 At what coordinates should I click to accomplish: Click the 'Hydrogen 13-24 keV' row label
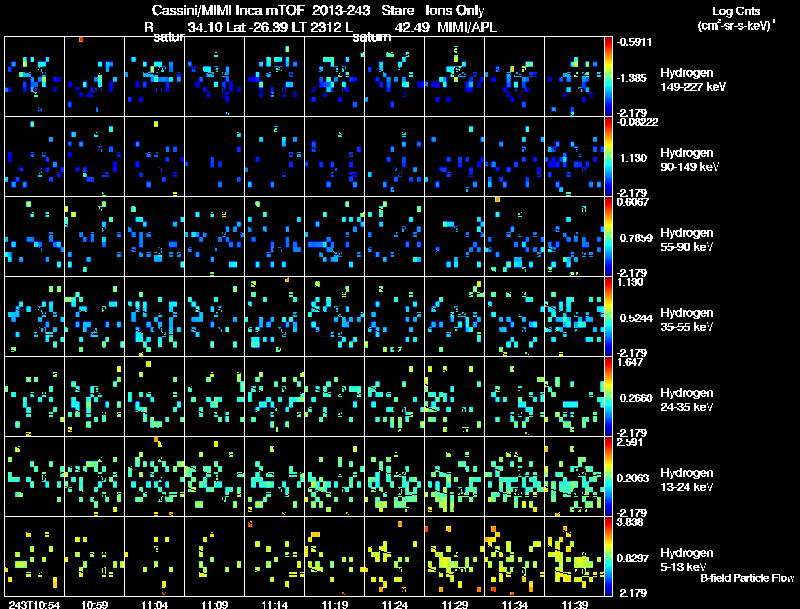click(x=687, y=479)
